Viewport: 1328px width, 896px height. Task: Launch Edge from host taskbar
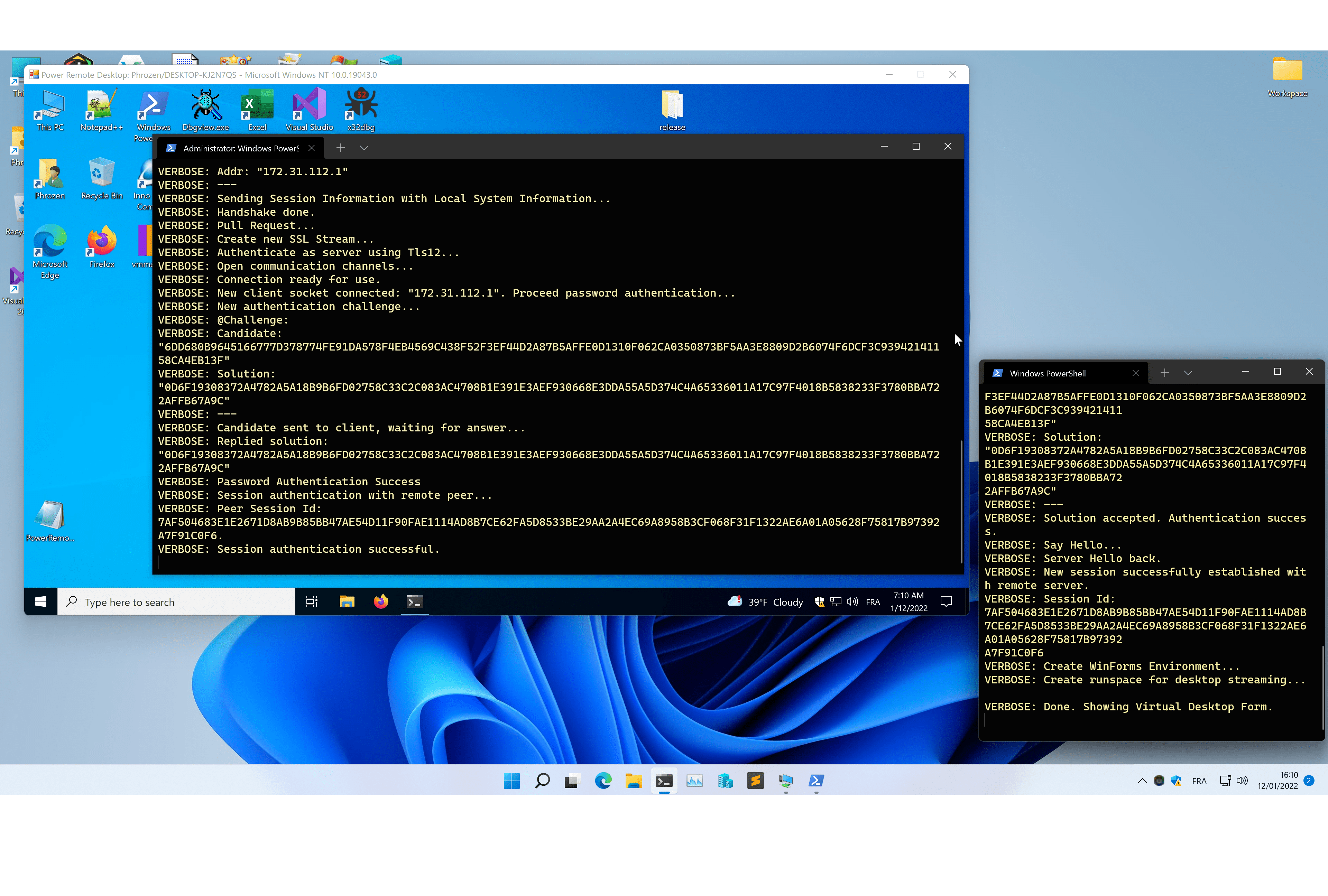tap(603, 781)
